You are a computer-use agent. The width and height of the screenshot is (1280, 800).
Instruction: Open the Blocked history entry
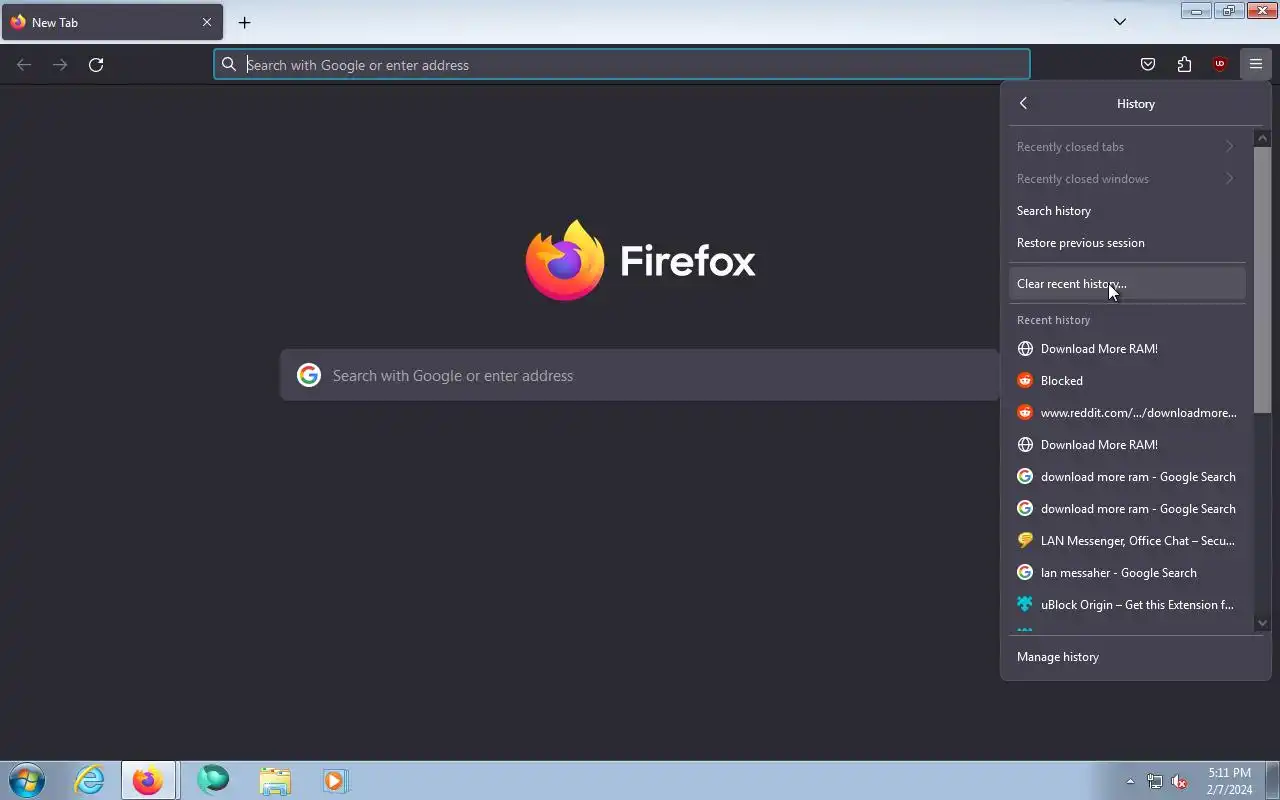[1127, 381]
